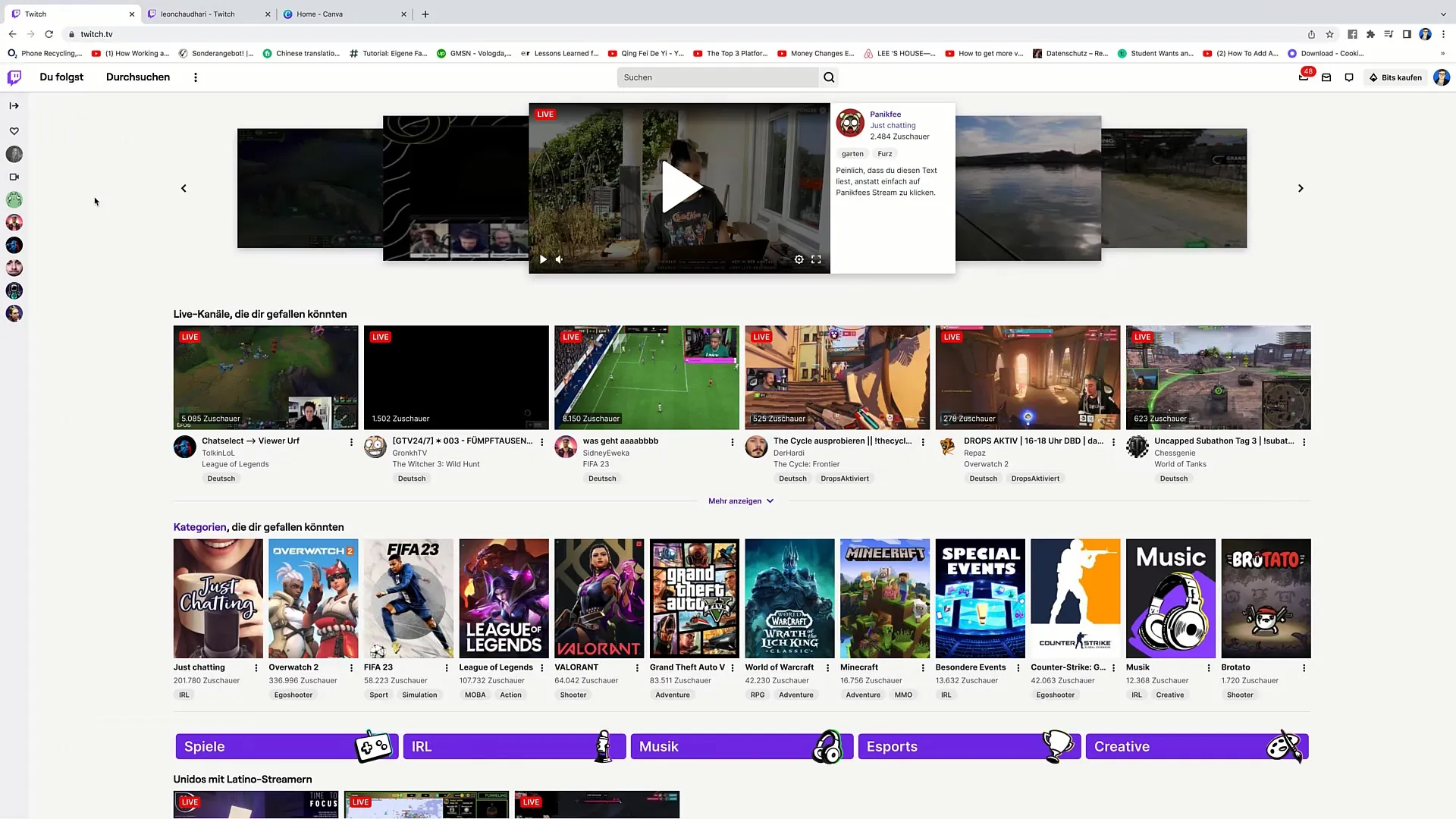
Task: Show previous carousel stream with left arrow
Action: coord(184,188)
